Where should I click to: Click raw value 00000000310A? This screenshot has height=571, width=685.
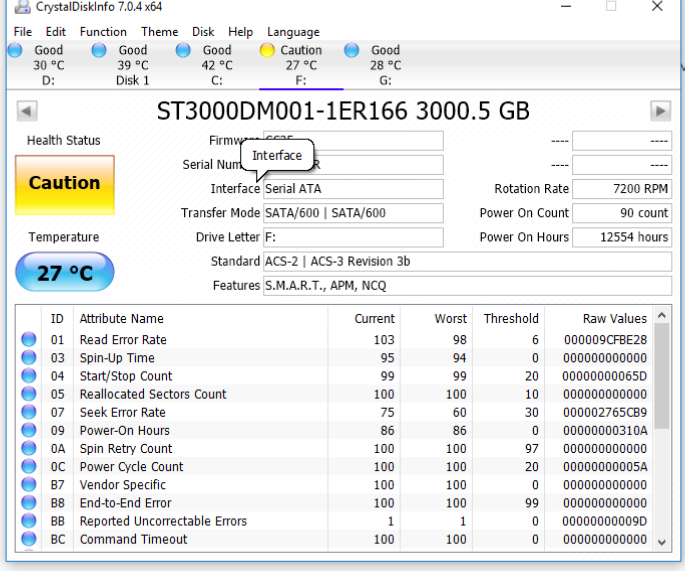coord(605,430)
